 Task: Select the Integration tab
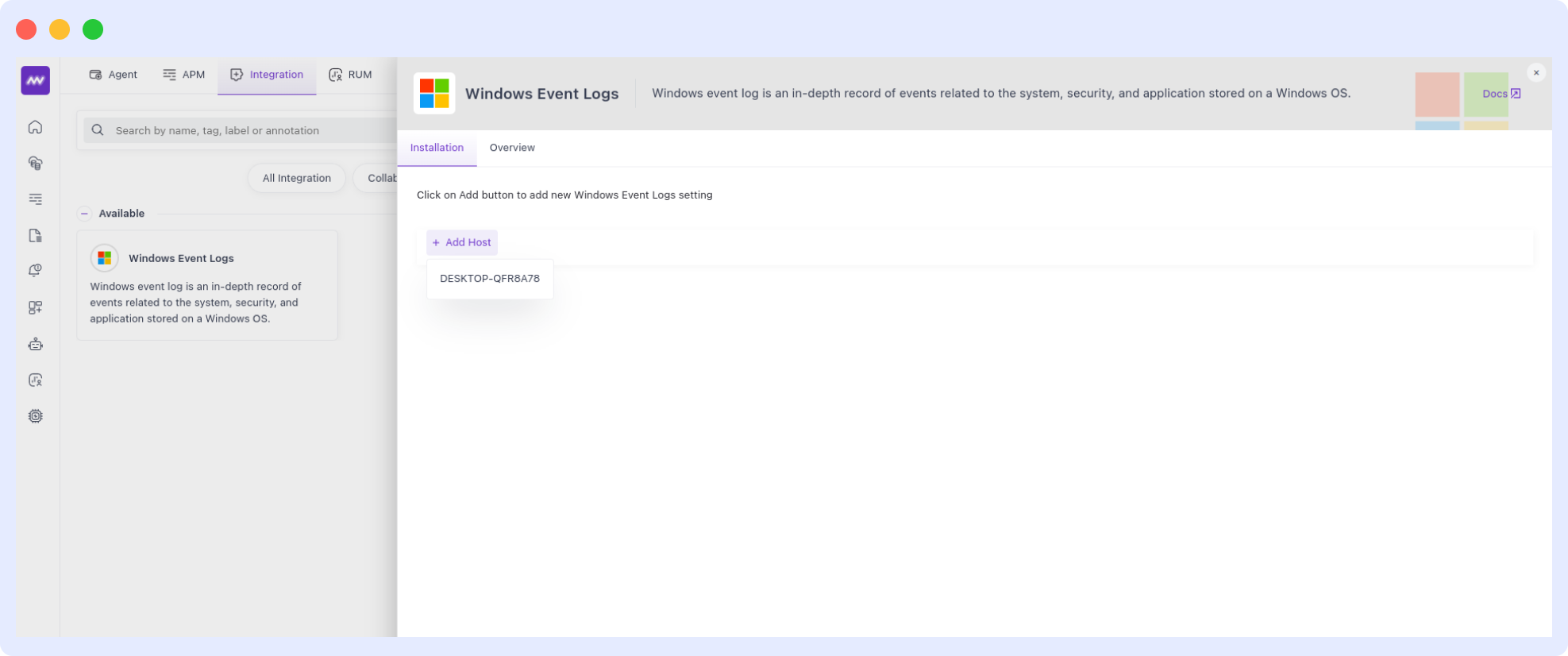click(267, 75)
